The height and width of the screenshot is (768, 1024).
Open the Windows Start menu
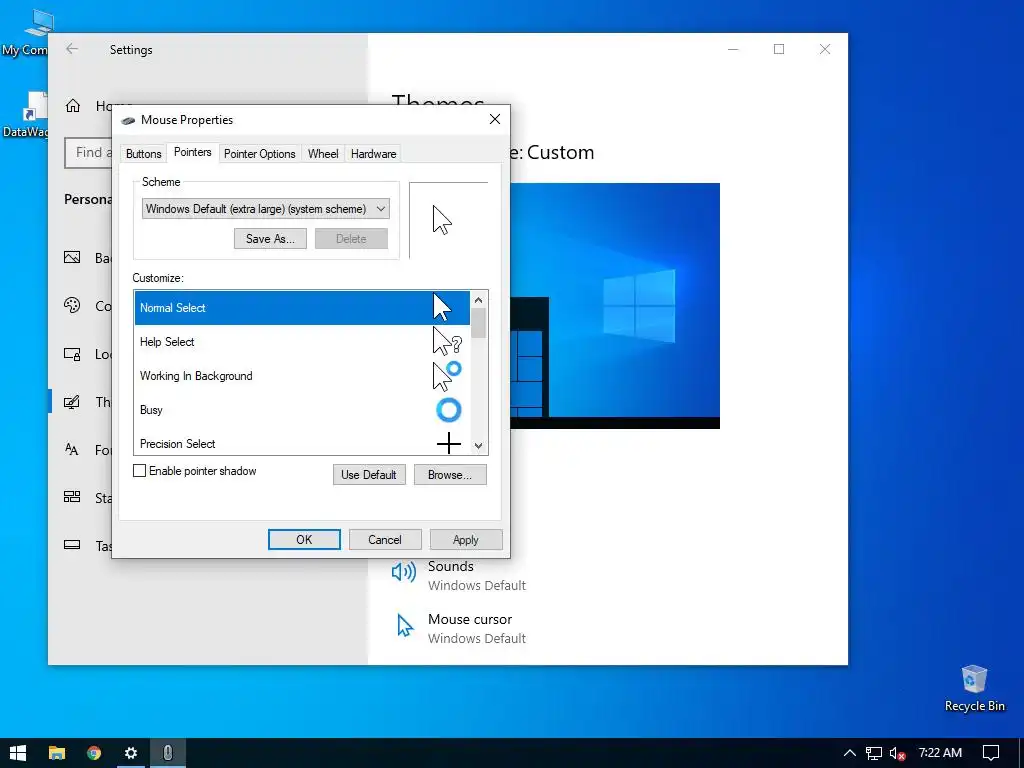click(18, 753)
